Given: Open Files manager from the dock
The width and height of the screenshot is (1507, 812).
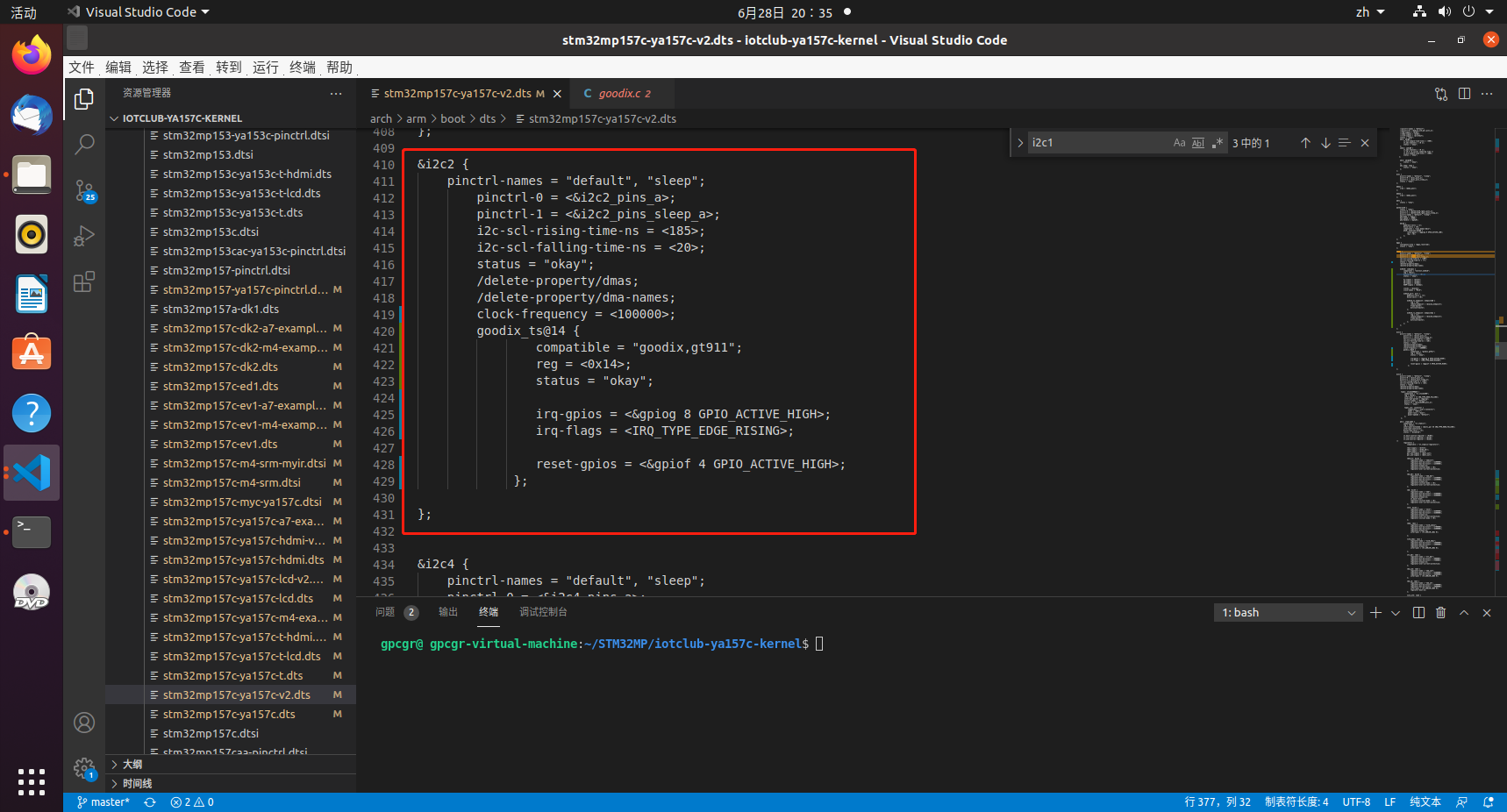Looking at the screenshot, I should pos(32,175).
